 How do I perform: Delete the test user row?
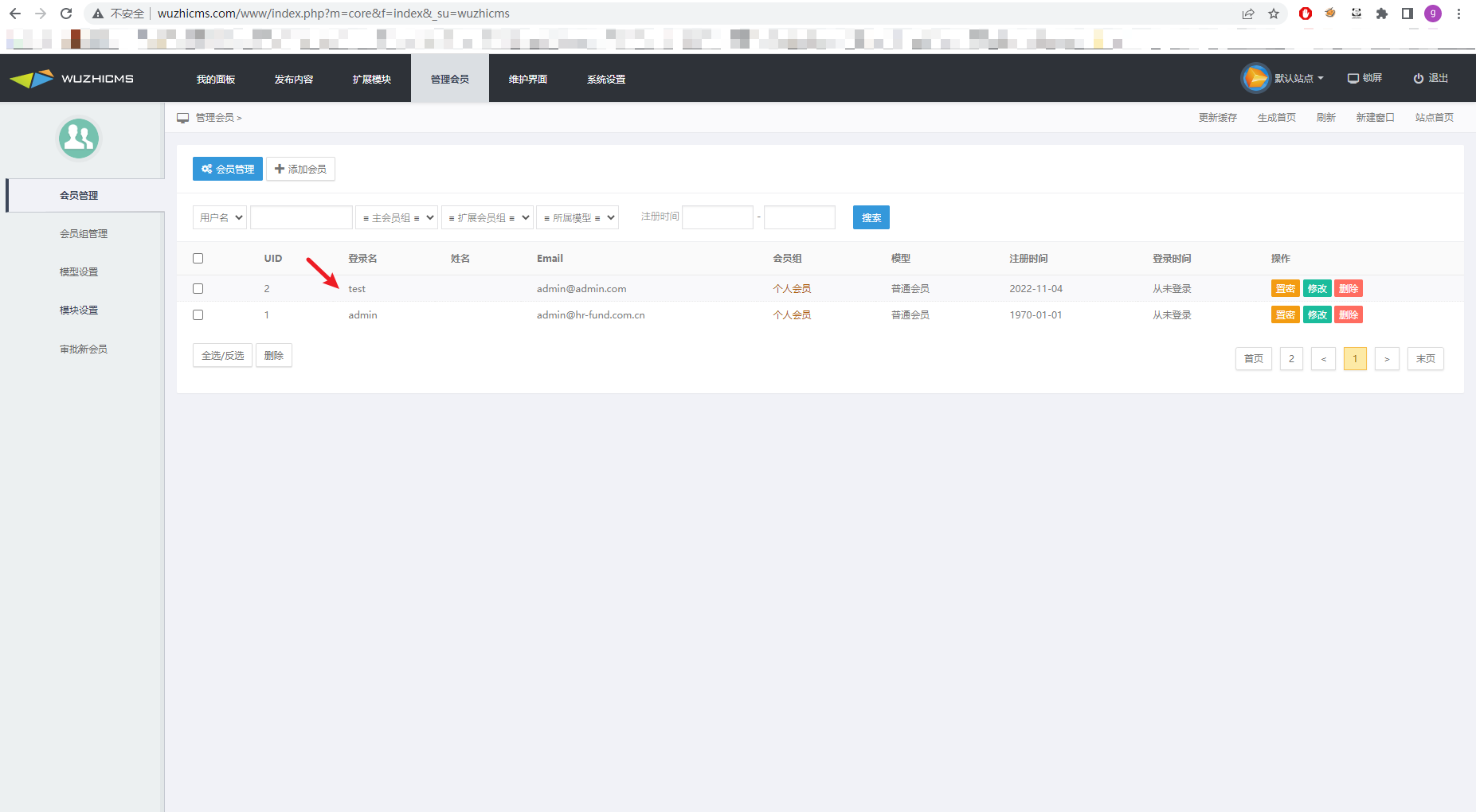click(1349, 288)
